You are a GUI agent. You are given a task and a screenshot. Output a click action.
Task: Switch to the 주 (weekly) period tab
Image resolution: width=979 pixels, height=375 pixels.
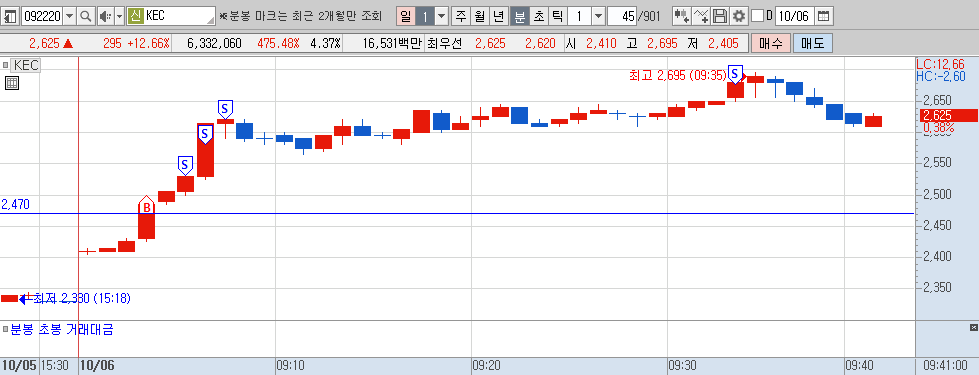[461, 16]
